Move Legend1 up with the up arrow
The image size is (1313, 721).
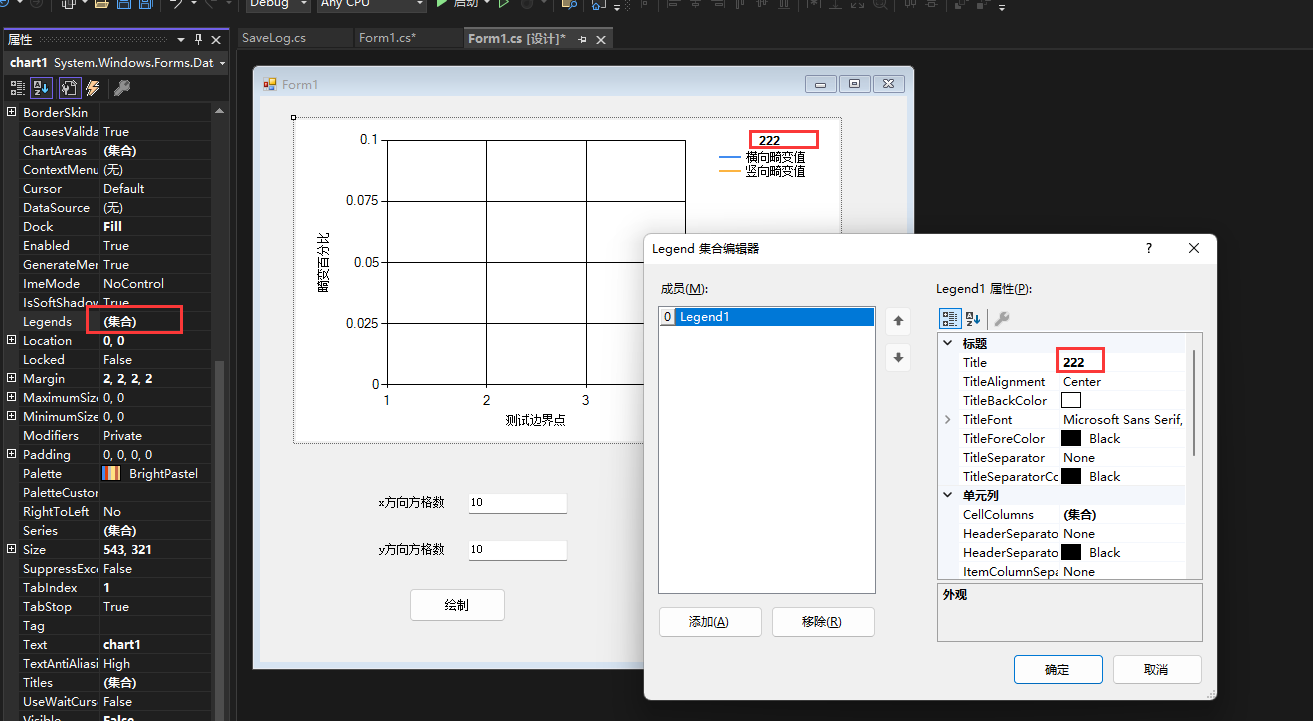[x=899, y=321]
